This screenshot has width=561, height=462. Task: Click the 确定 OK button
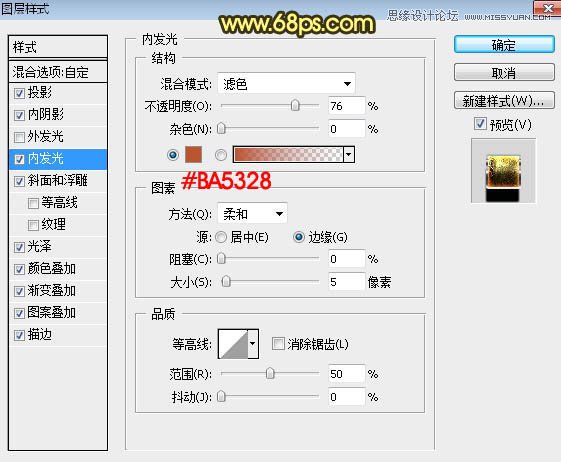pos(504,45)
